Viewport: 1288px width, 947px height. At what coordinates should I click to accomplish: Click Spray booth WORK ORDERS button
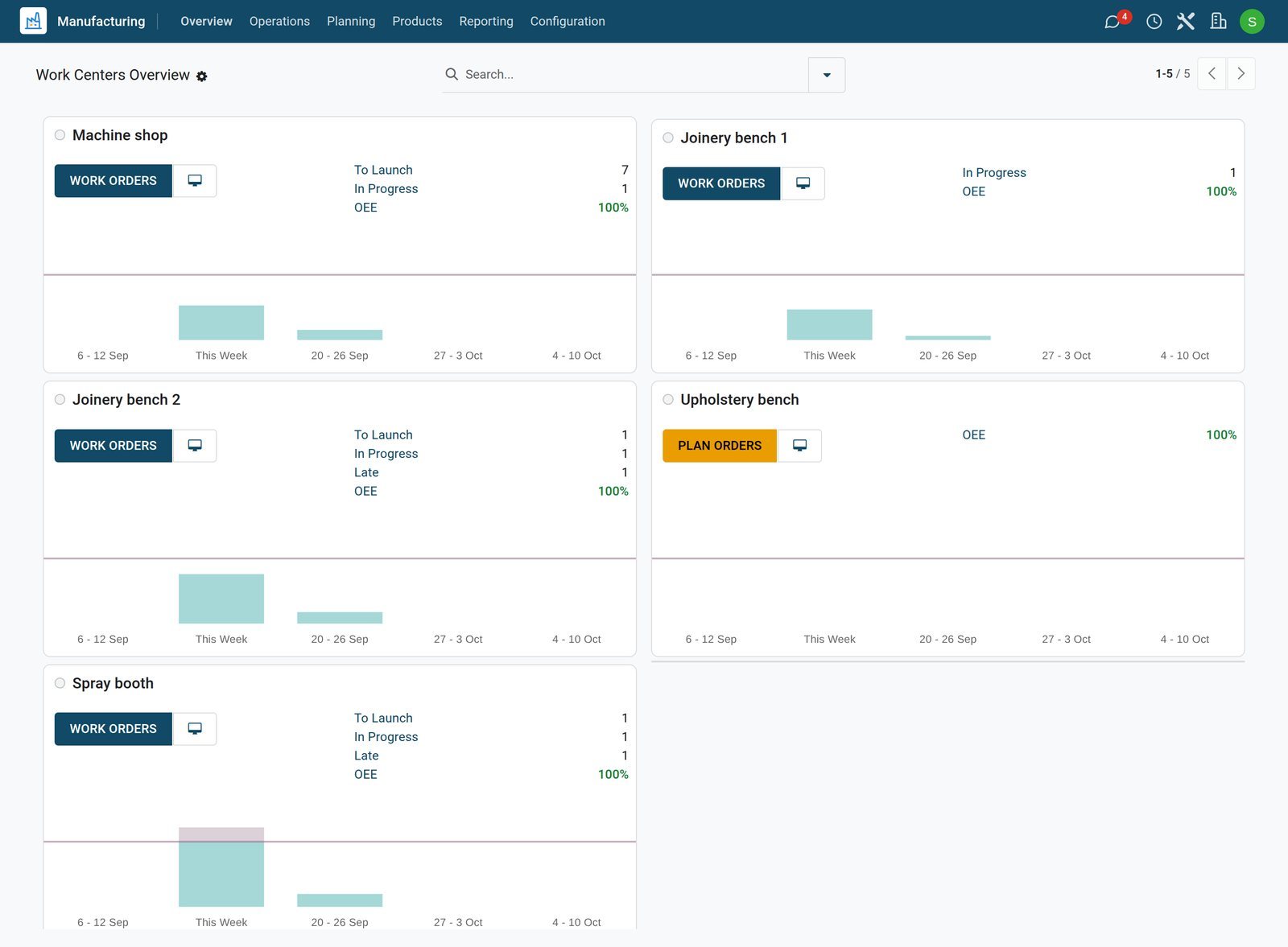pos(114,729)
